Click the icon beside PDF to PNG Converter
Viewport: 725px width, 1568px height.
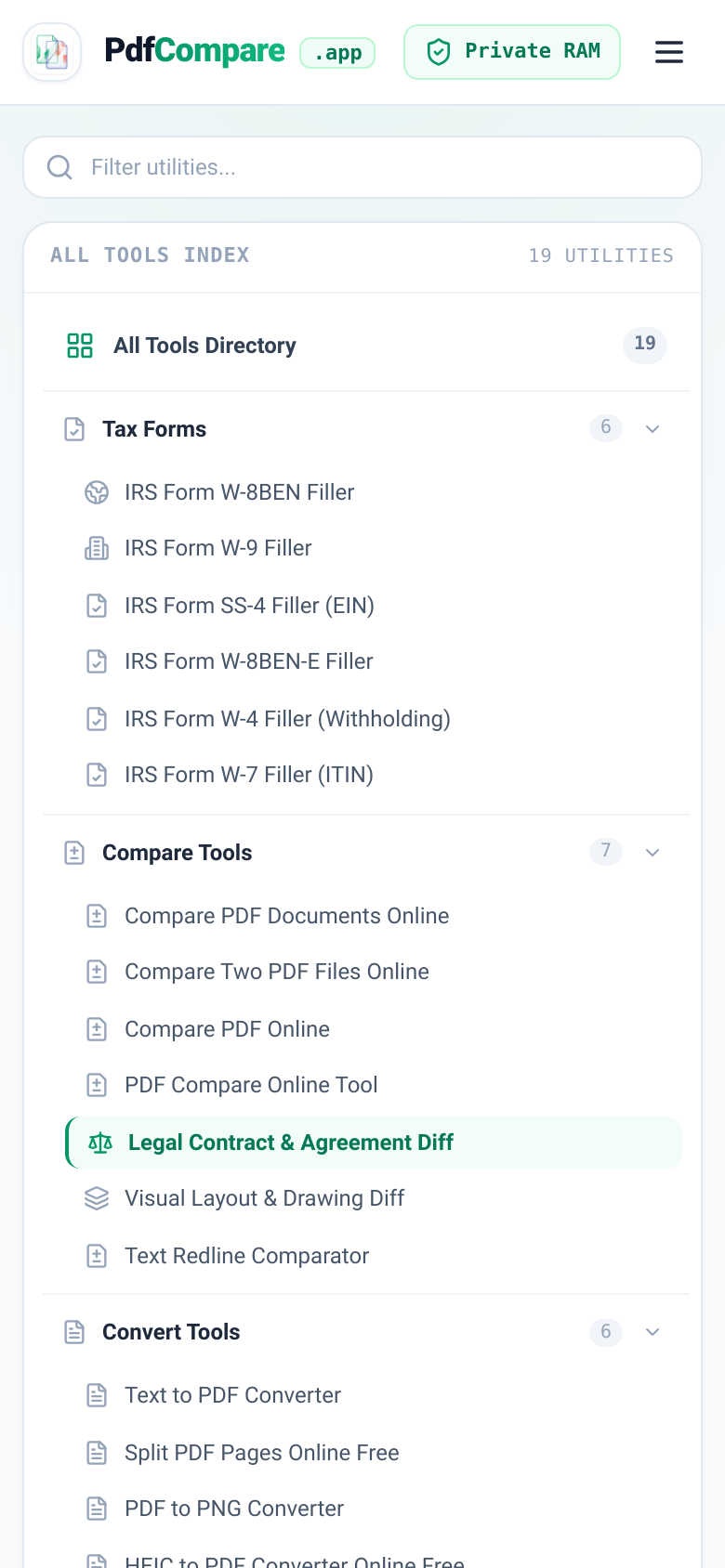pos(97,1509)
